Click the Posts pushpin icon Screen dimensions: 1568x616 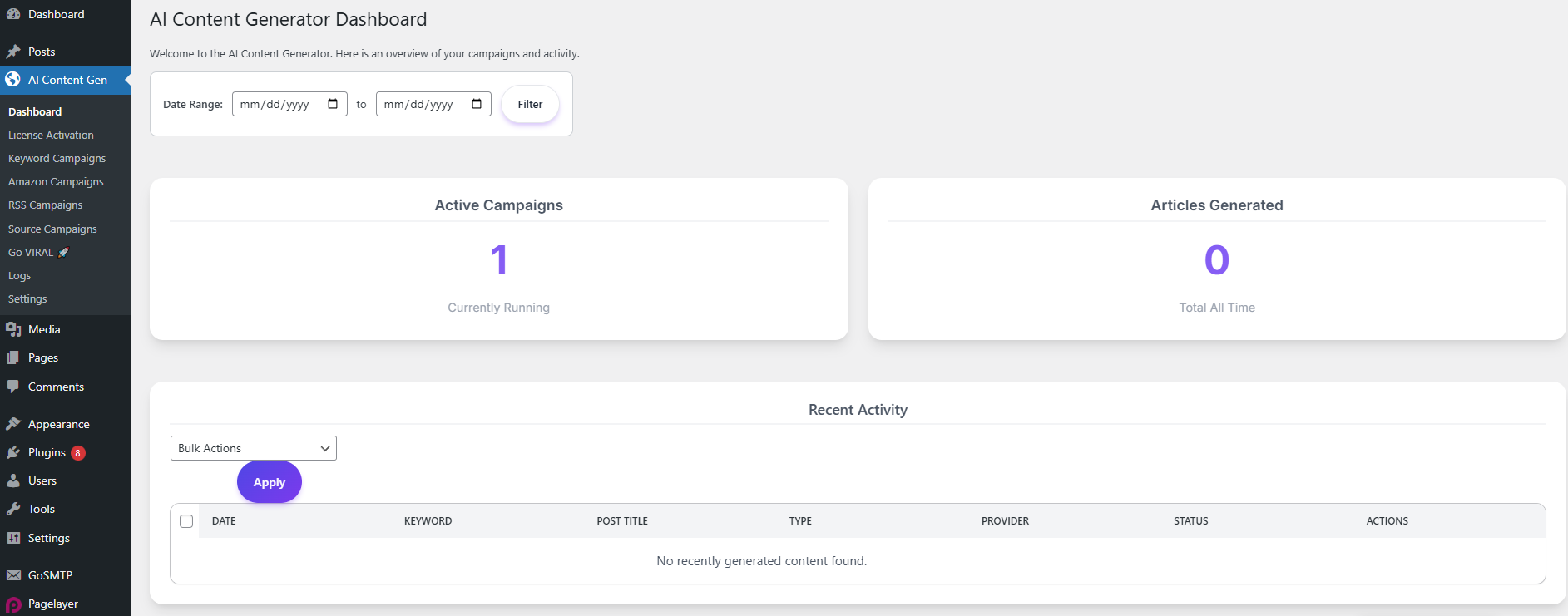pyautogui.click(x=13, y=52)
